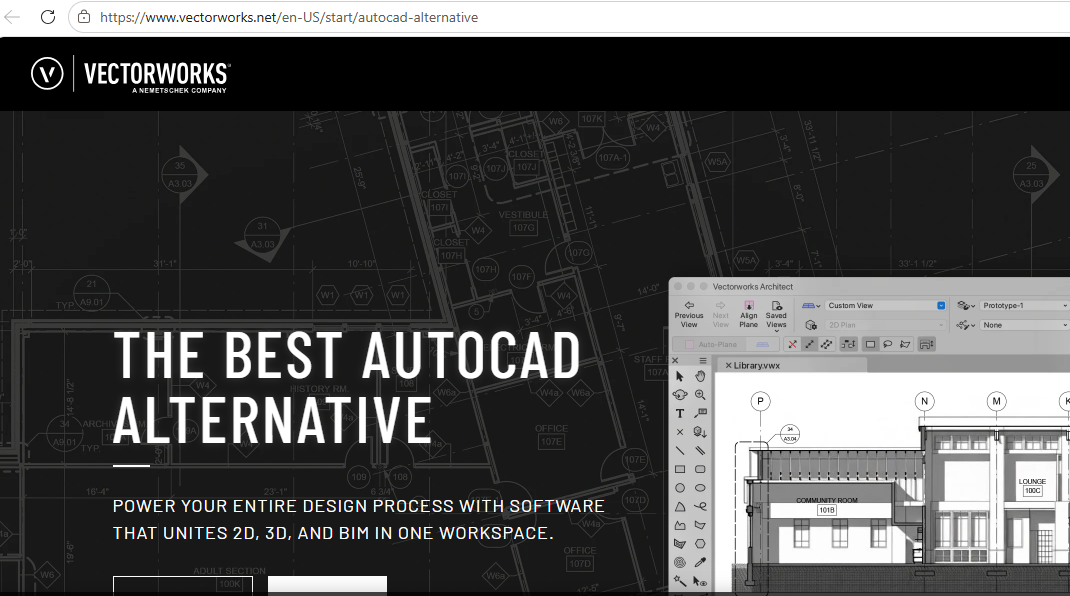Pick the 2D Locus X tool
This screenshot has height=596, width=1070.
coord(680,432)
